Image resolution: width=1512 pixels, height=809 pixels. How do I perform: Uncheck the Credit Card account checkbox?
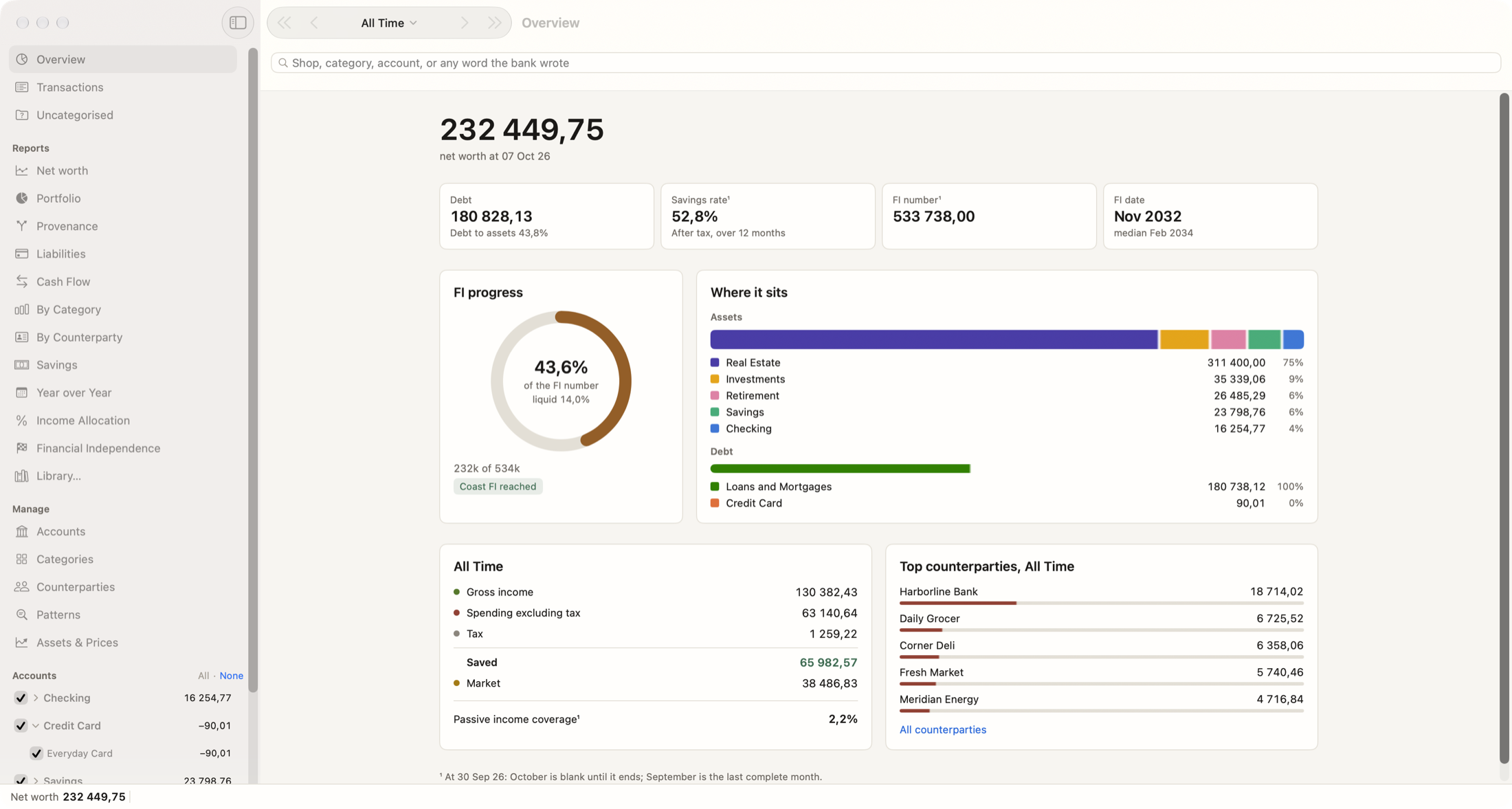21,726
